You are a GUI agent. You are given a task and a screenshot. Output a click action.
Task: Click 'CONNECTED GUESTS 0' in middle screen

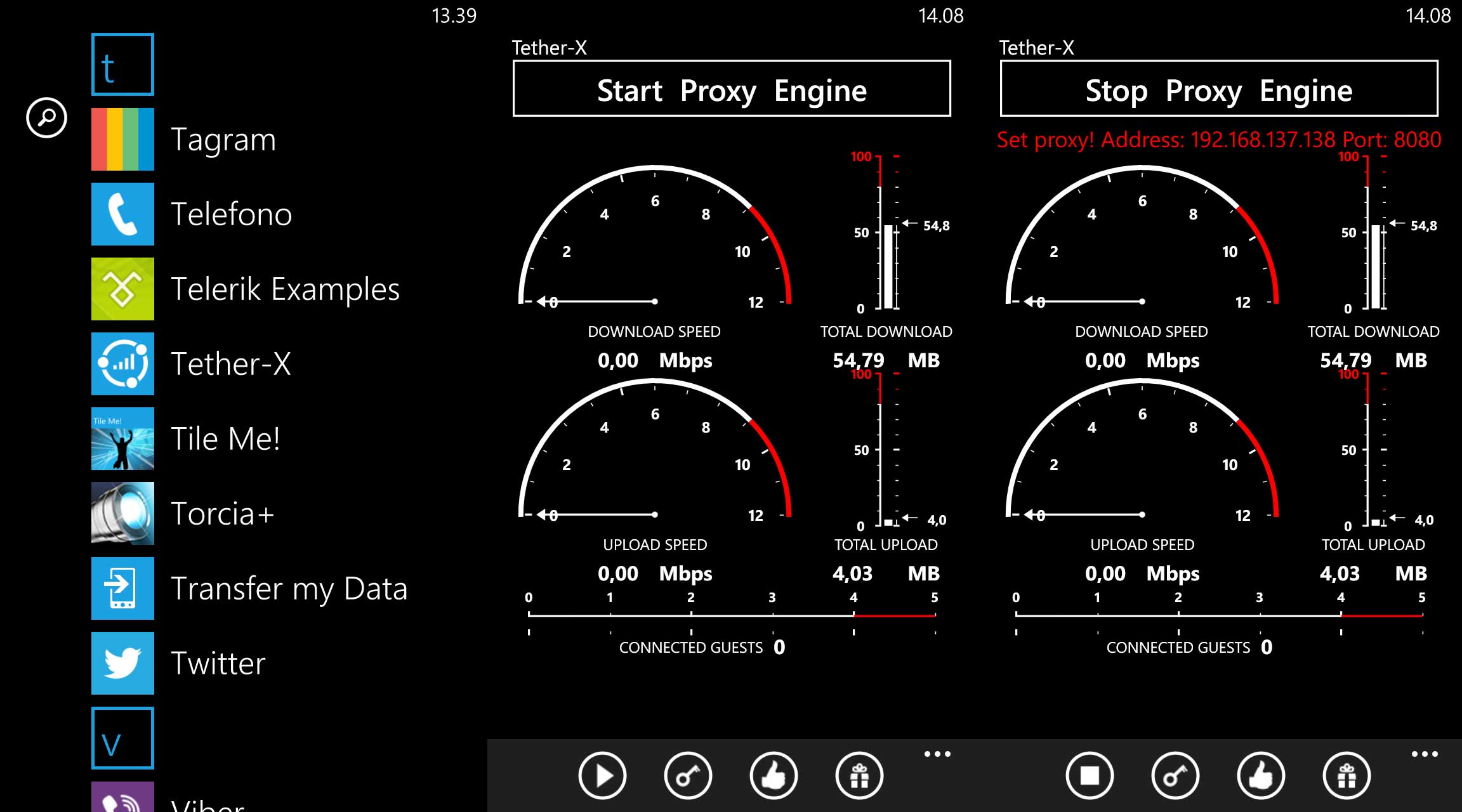pyautogui.click(x=702, y=647)
